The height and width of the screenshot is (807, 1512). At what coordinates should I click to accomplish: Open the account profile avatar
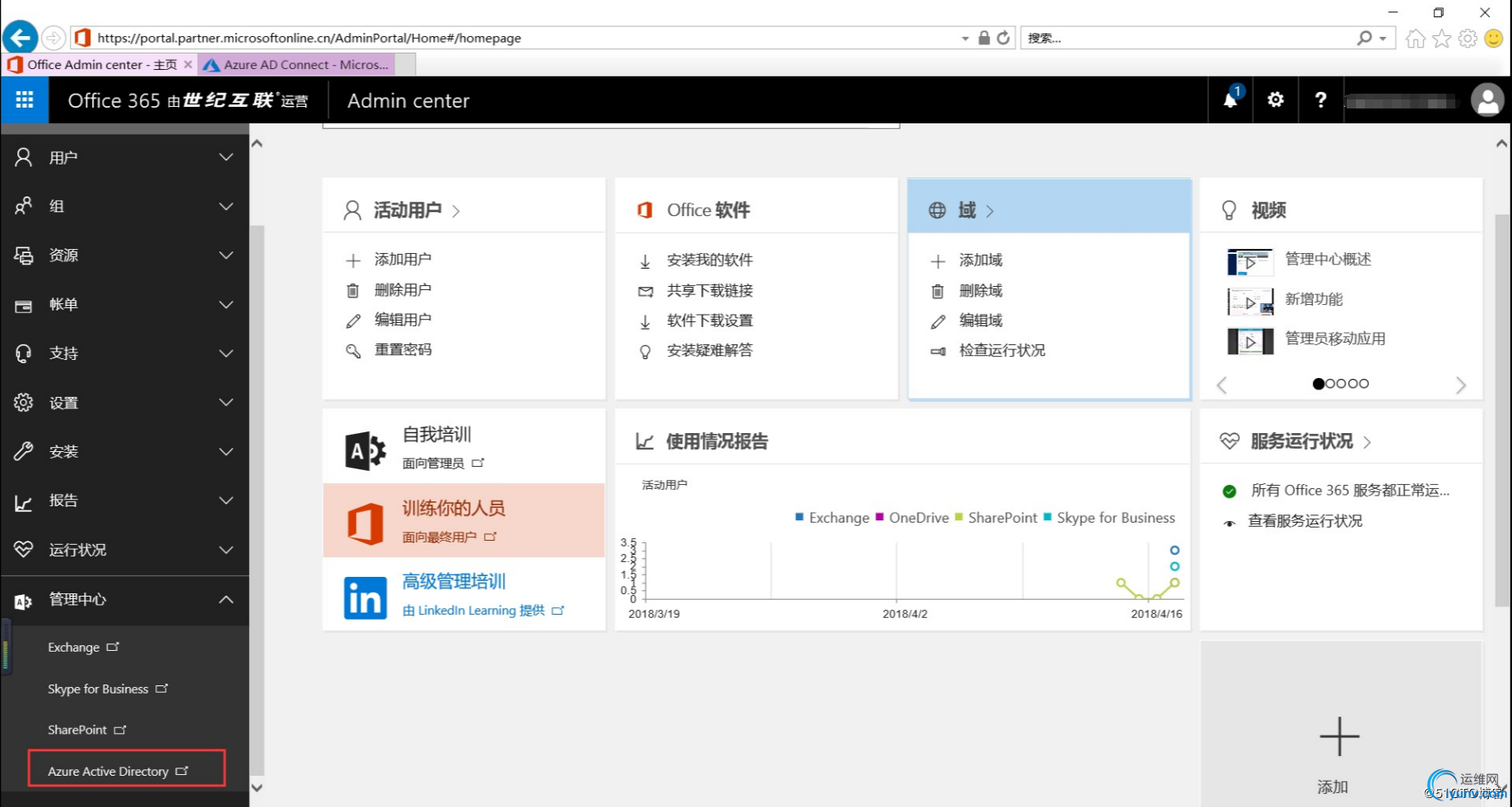point(1487,101)
